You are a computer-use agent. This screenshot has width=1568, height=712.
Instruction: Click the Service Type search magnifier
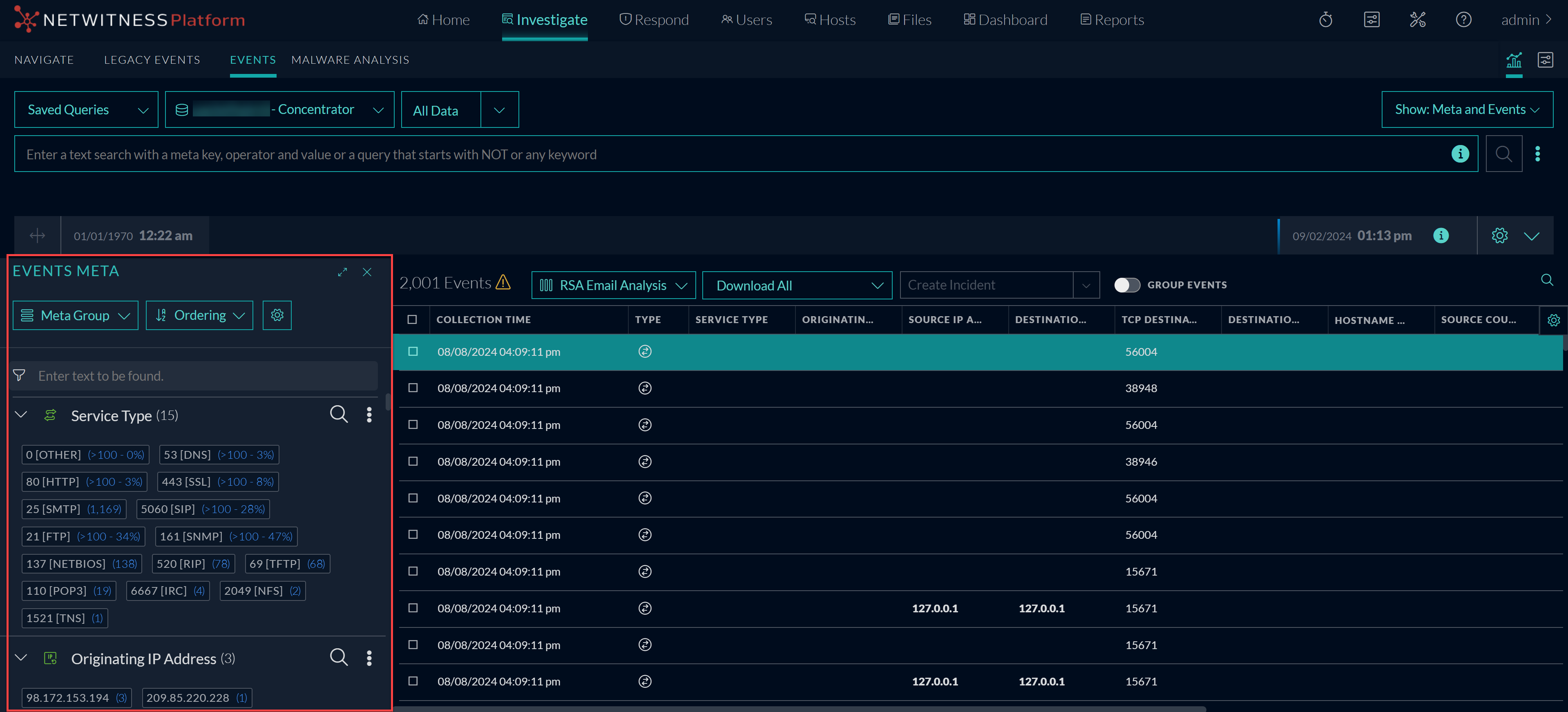tap(338, 415)
